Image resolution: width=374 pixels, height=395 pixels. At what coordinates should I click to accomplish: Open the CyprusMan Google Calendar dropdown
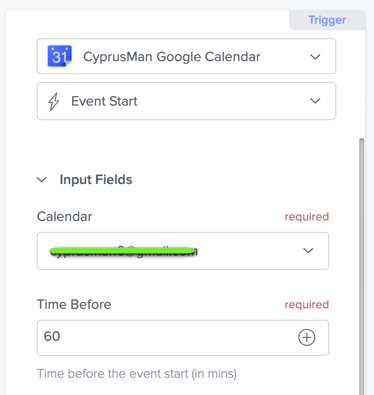[x=186, y=56]
